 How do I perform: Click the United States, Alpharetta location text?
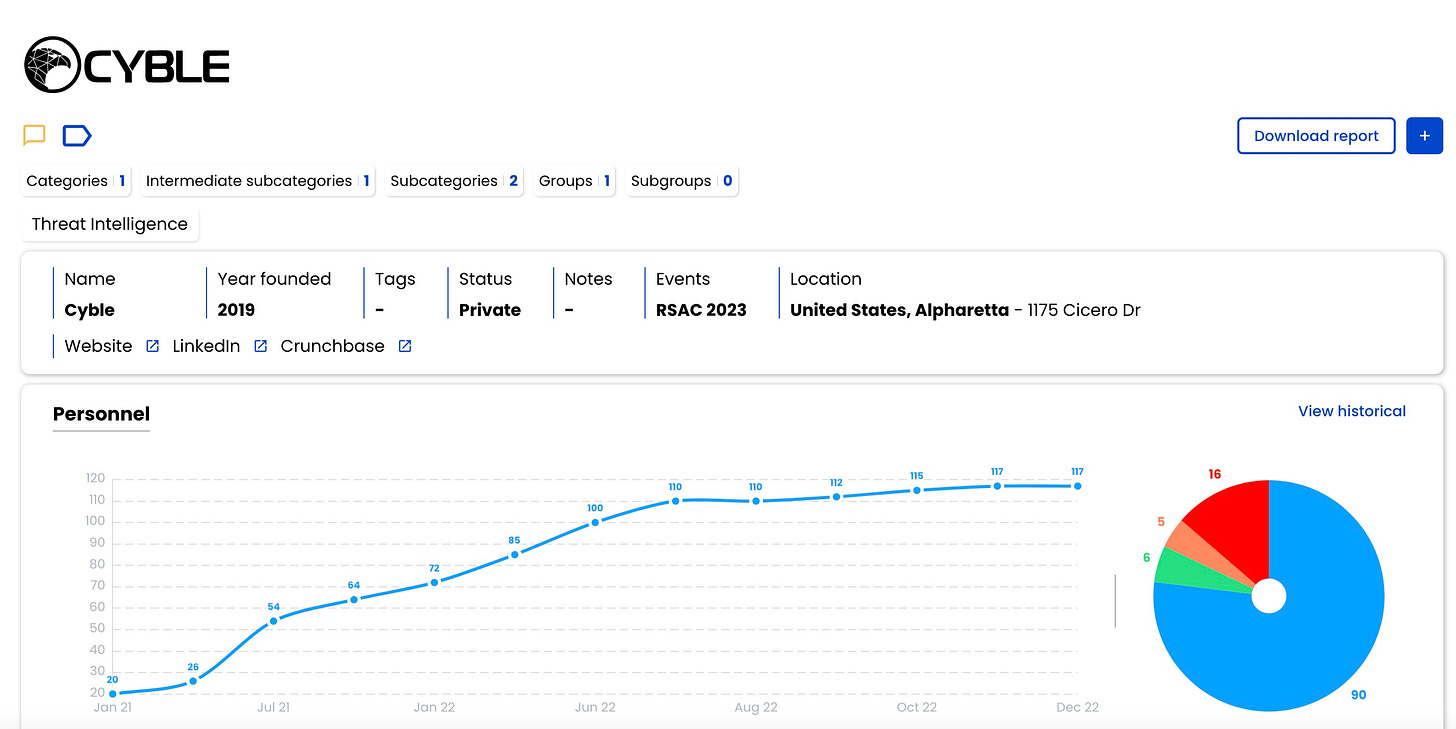[x=899, y=310]
